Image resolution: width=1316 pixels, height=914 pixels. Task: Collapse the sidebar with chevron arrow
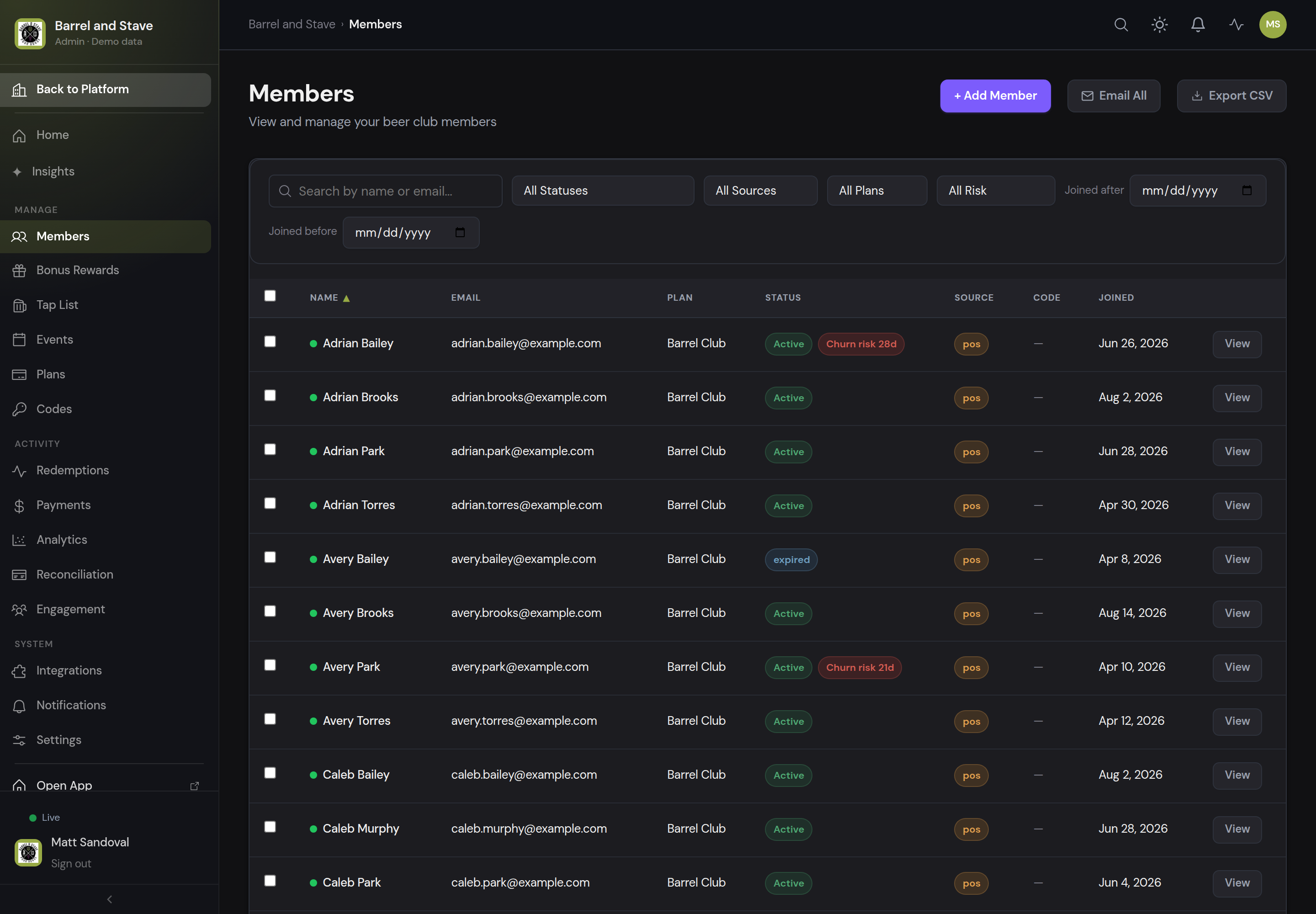click(x=109, y=898)
